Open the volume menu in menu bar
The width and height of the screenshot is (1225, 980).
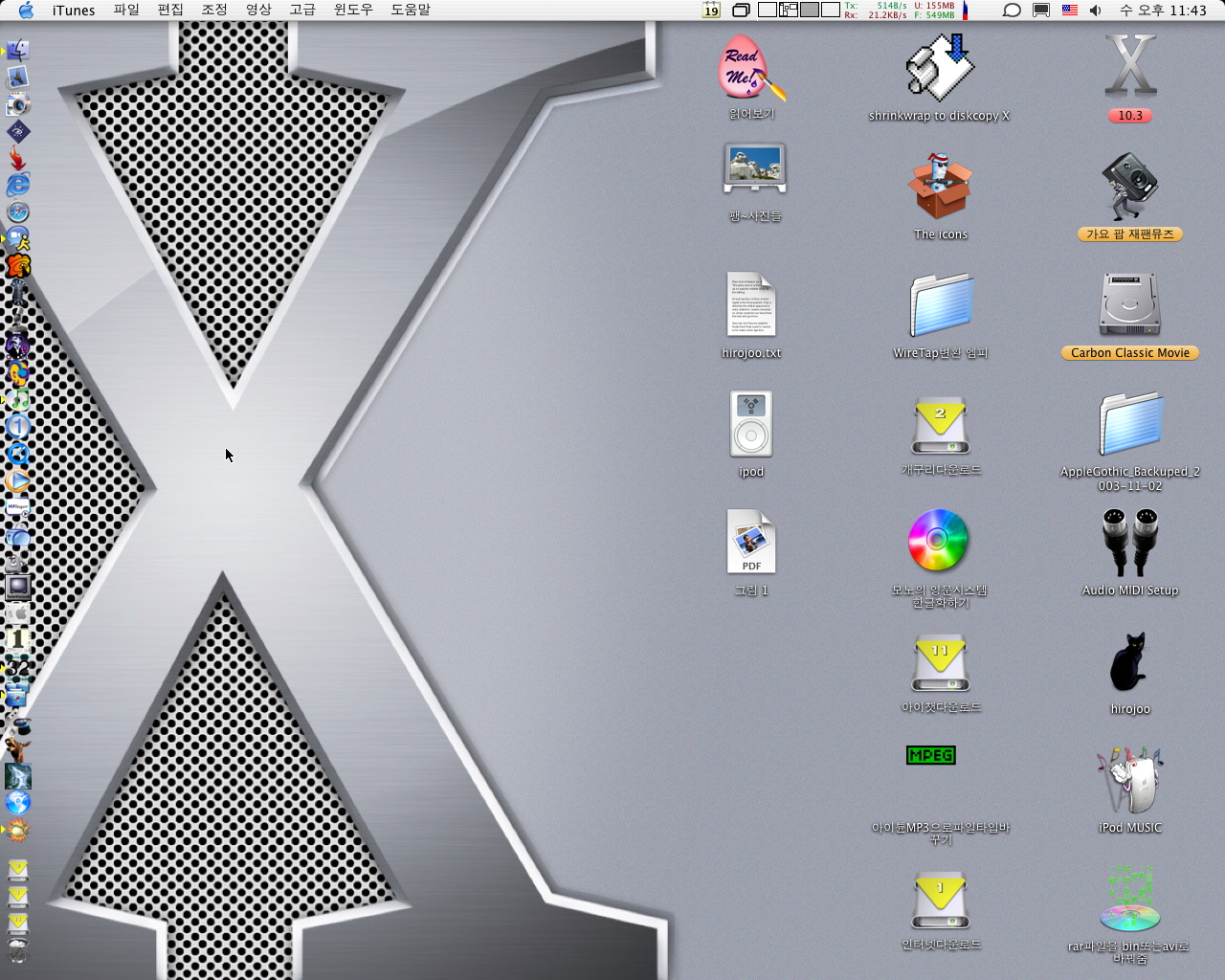coord(1096,11)
